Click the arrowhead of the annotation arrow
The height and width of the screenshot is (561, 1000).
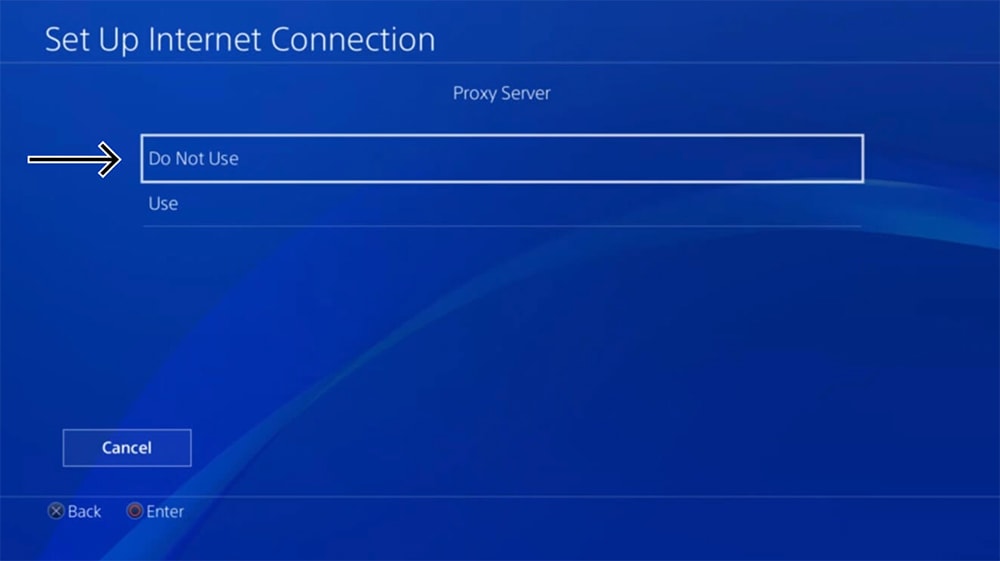tap(110, 159)
